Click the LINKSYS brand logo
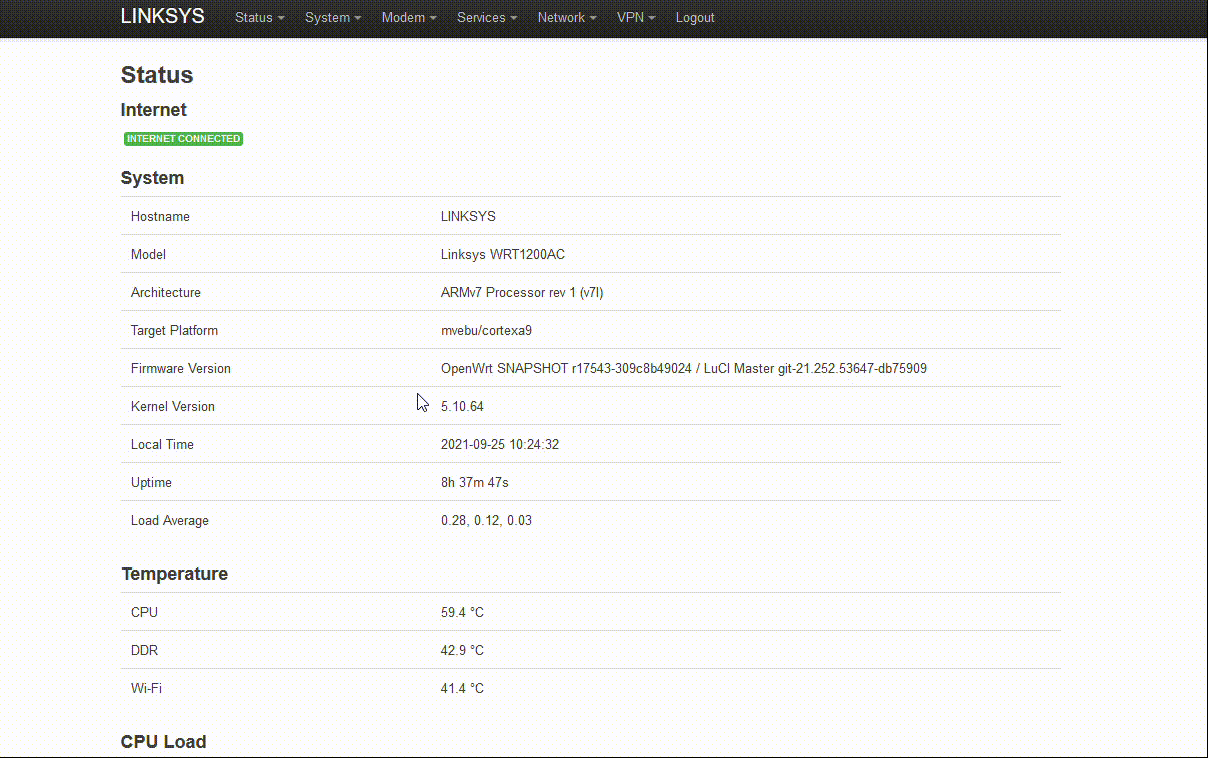The height and width of the screenshot is (758, 1208). [162, 16]
